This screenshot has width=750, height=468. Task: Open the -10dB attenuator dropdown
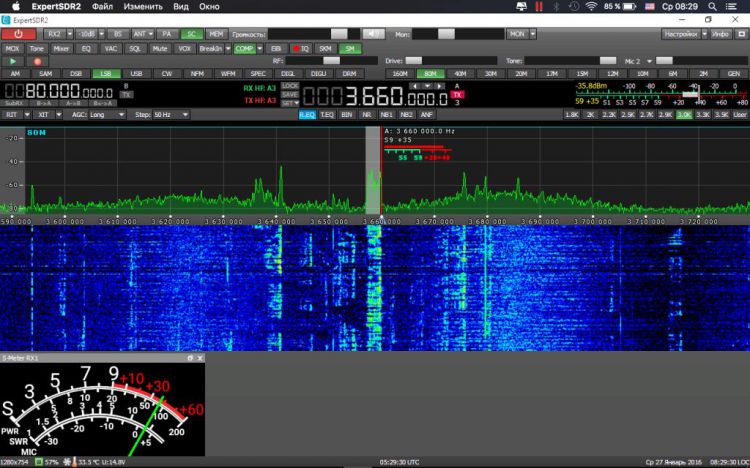coord(101,34)
